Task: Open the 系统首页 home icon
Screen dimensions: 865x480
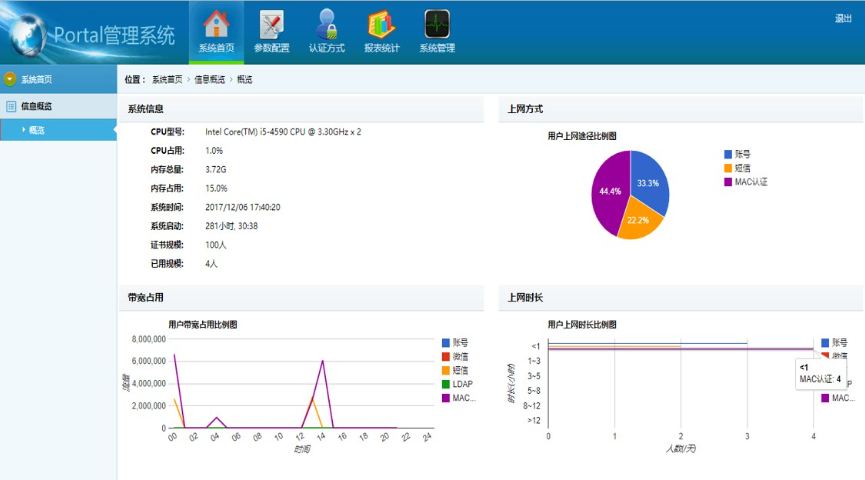Action: click(216, 24)
